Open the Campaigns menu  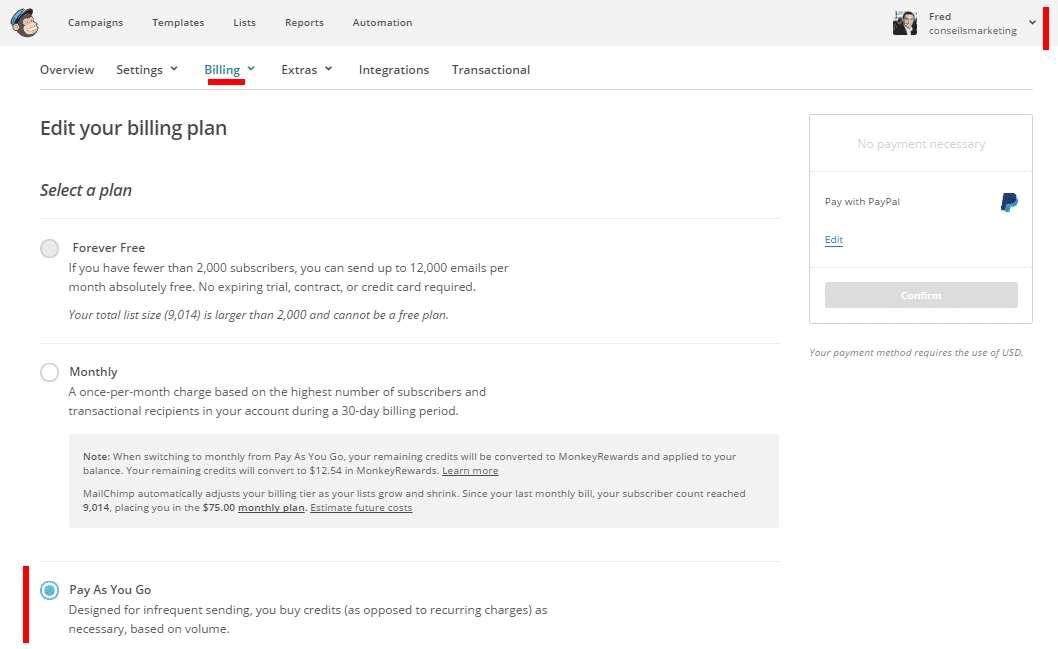pos(95,22)
